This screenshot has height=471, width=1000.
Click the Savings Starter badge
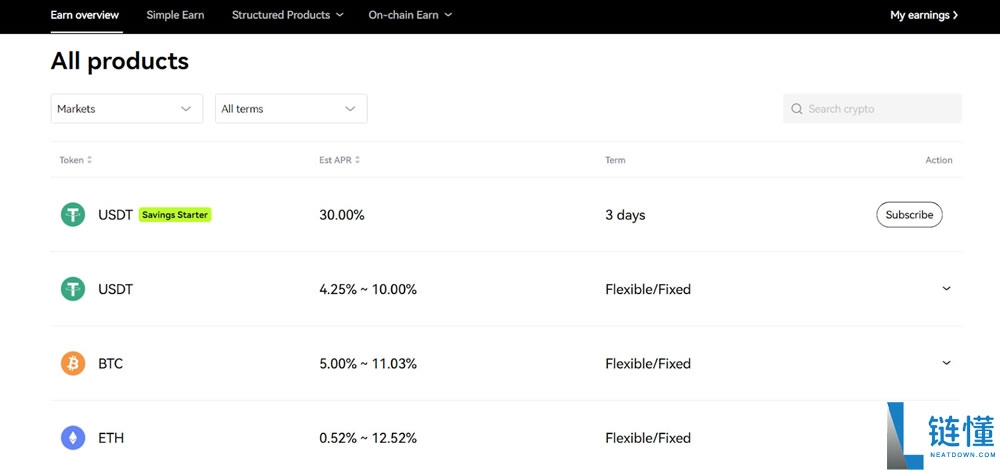pos(175,215)
